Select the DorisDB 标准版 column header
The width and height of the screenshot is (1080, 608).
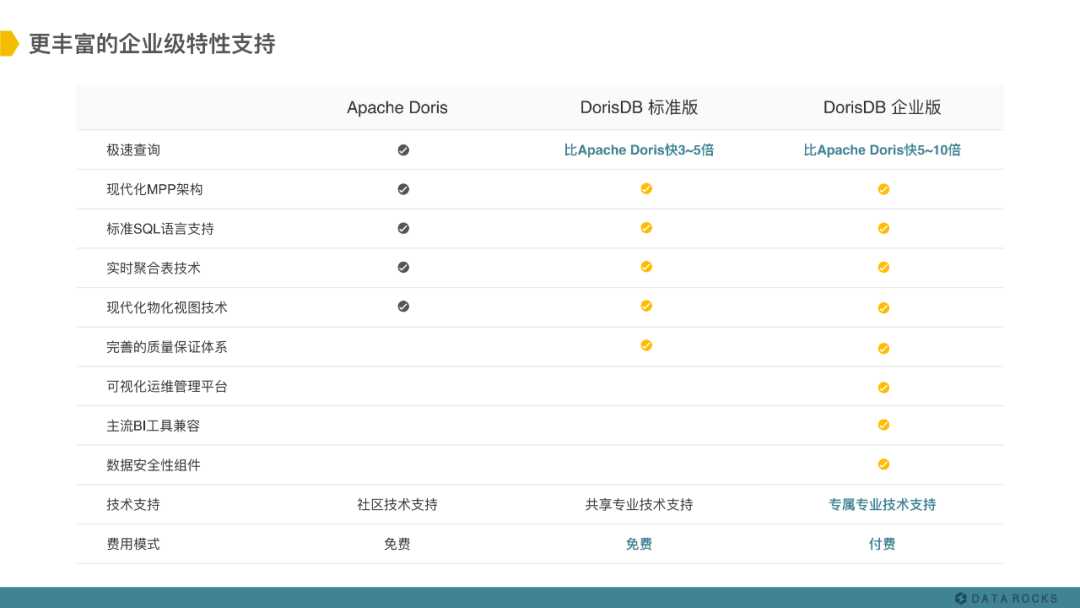tap(639, 107)
